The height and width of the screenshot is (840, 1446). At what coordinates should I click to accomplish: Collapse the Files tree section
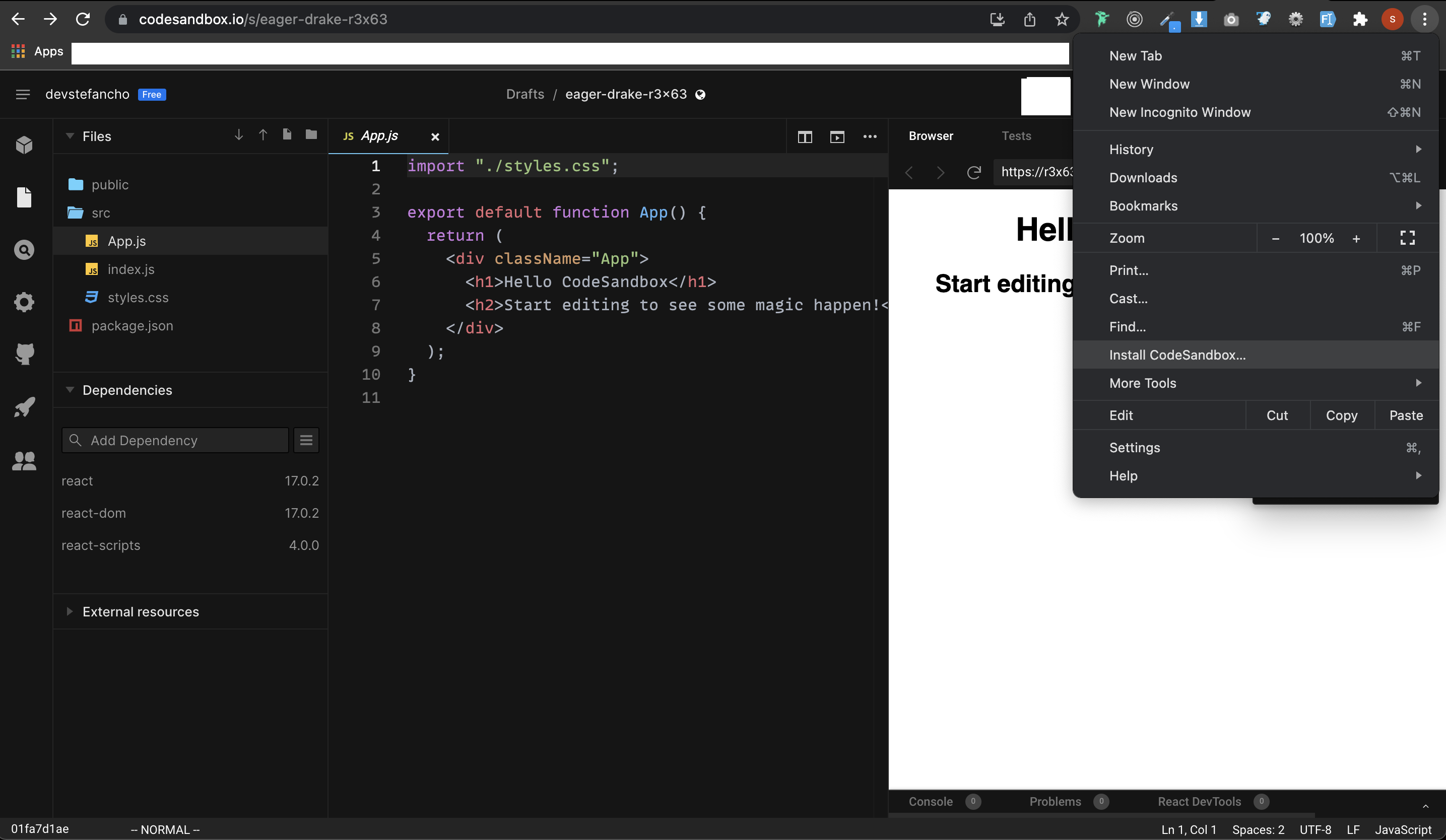tap(70, 136)
